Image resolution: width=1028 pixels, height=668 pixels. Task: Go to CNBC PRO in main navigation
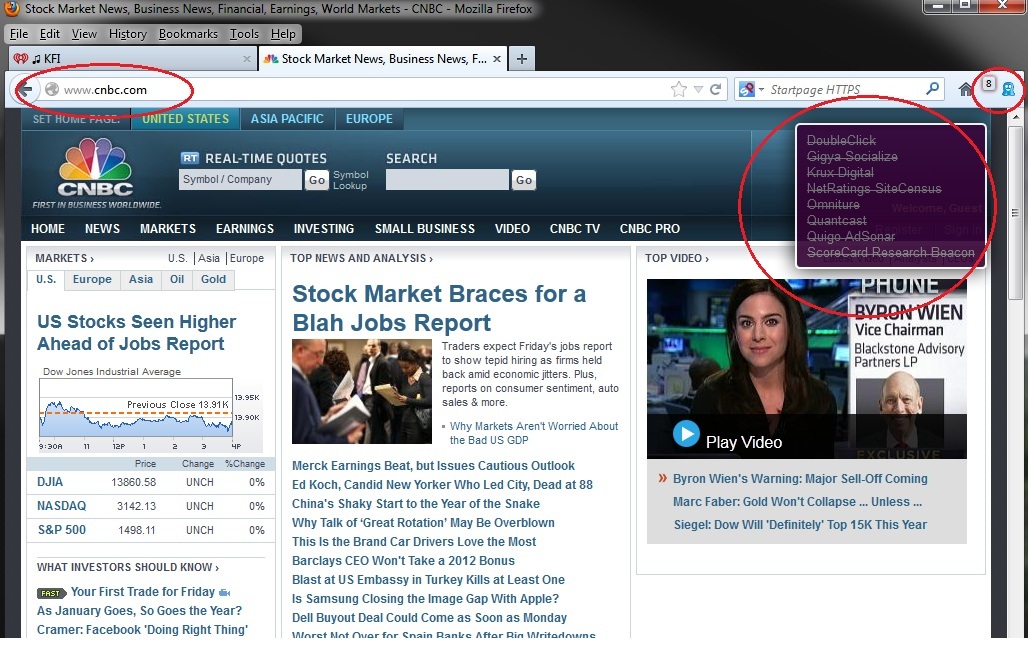(x=650, y=229)
